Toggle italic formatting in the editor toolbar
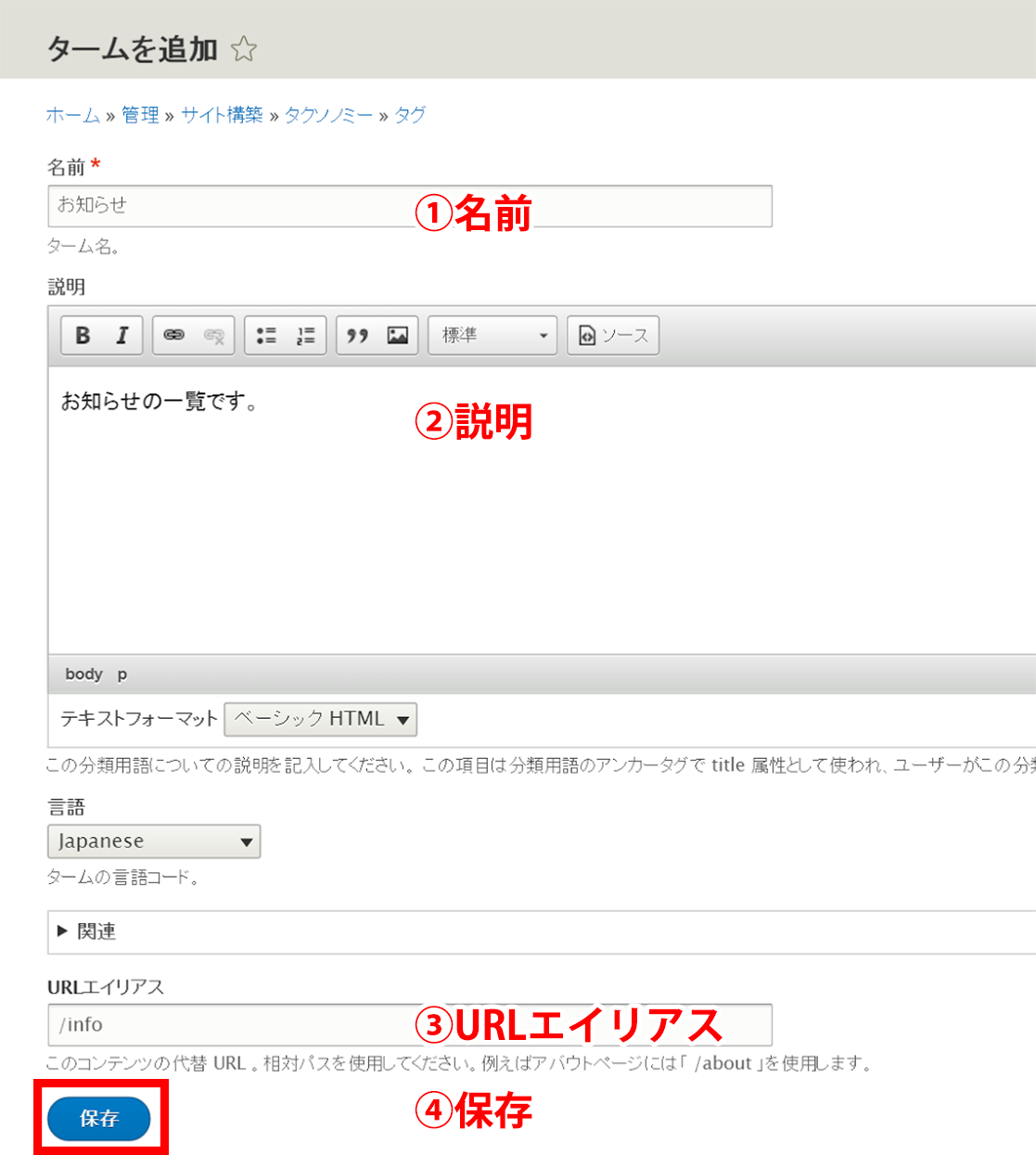Viewport: 1036px width, 1155px height. 122,335
